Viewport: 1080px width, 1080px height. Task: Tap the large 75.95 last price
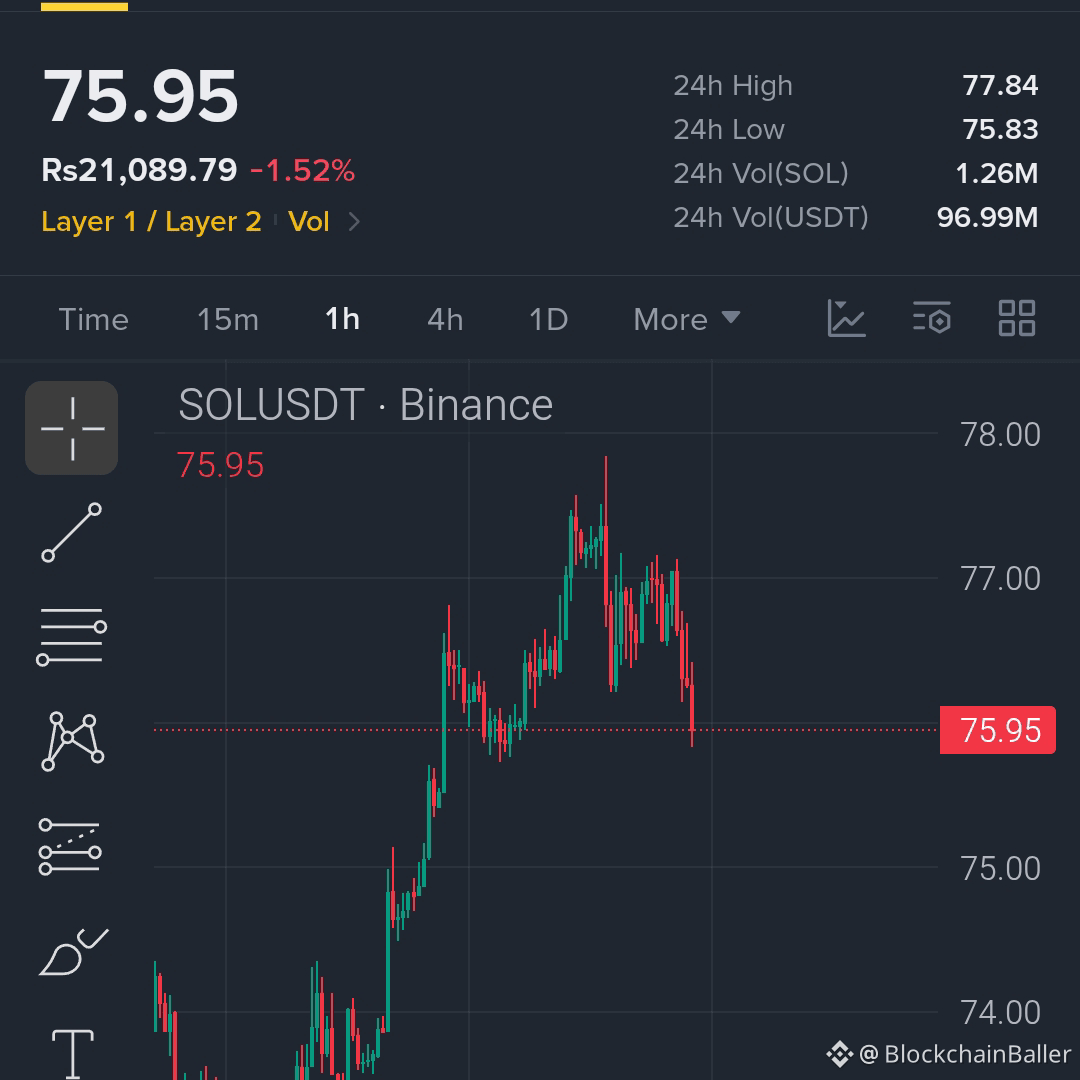click(x=141, y=96)
